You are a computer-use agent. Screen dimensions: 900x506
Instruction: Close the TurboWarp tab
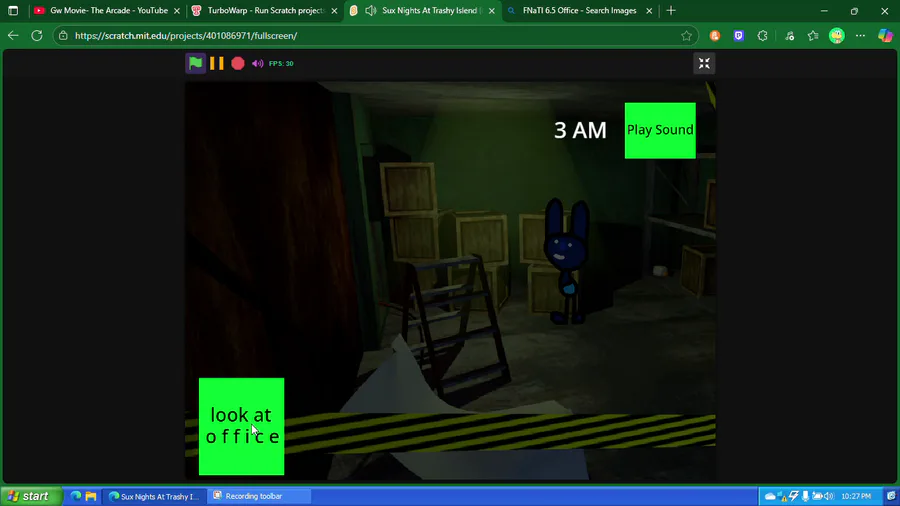point(334,10)
